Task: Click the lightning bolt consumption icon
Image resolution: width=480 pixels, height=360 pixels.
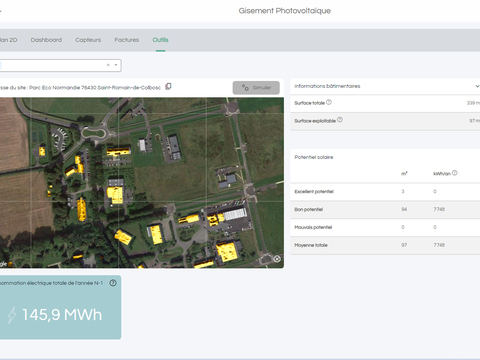Action: pyautogui.click(x=12, y=315)
